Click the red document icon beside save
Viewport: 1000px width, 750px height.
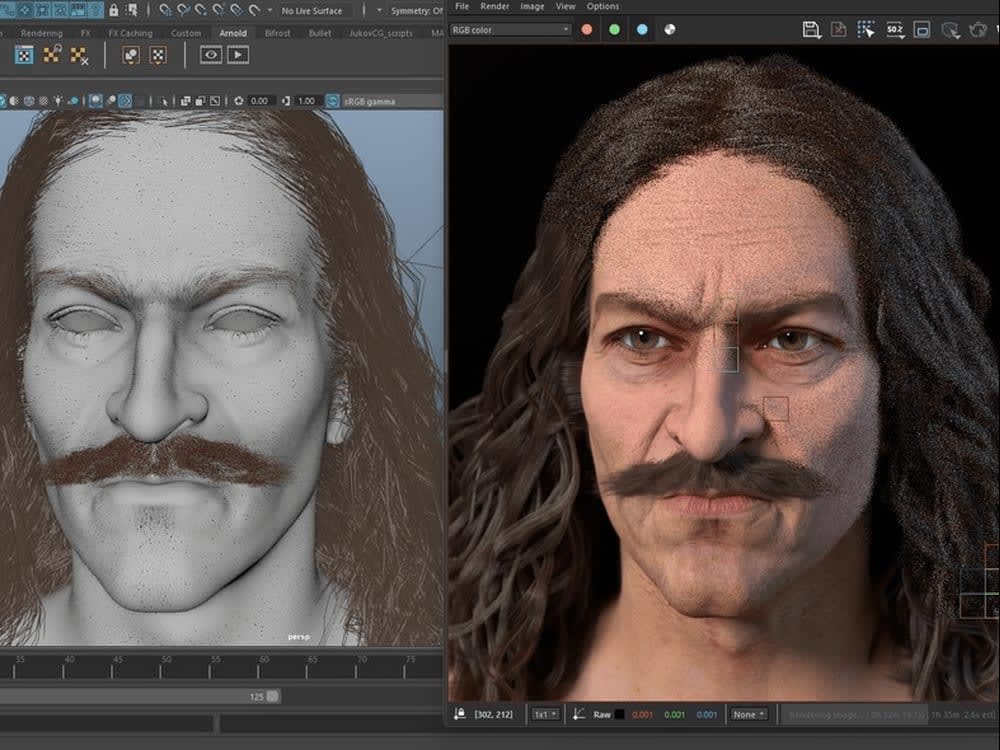click(x=839, y=29)
